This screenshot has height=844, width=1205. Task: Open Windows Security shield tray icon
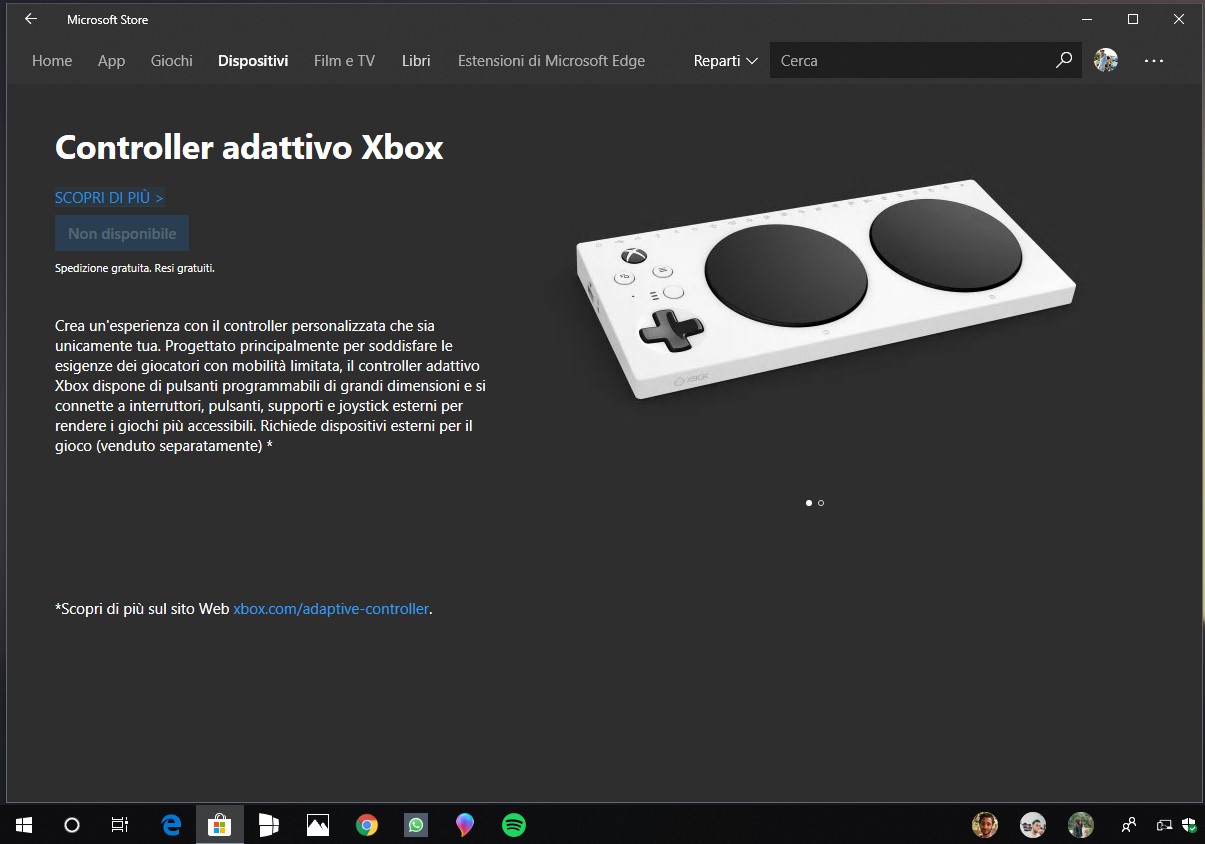(x=1189, y=825)
